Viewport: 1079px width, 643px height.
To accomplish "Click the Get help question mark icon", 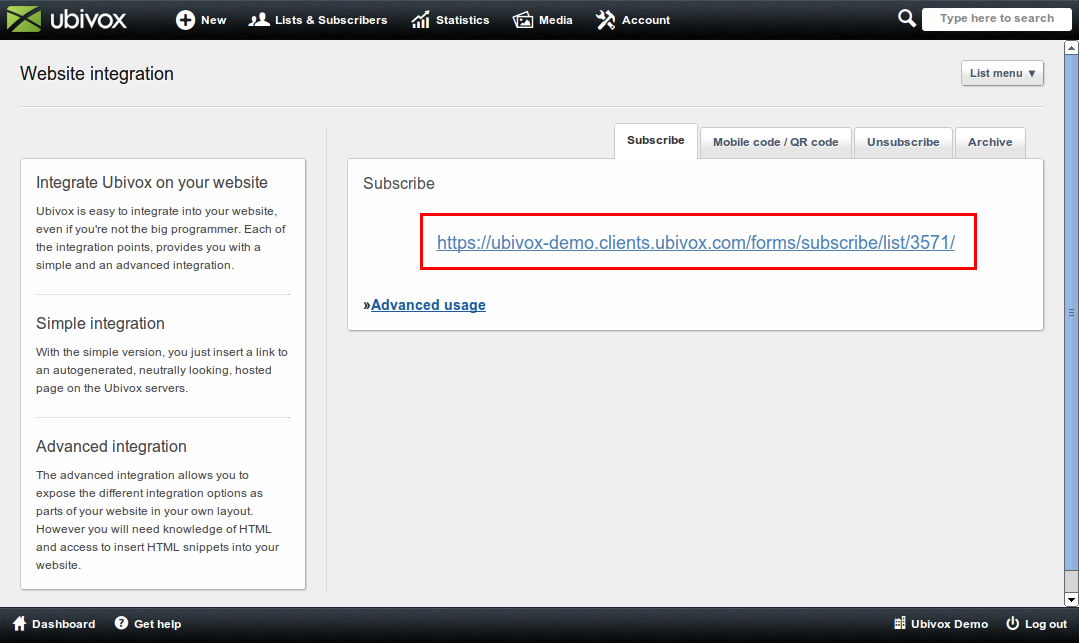I will pyautogui.click(x=121, y=623).
